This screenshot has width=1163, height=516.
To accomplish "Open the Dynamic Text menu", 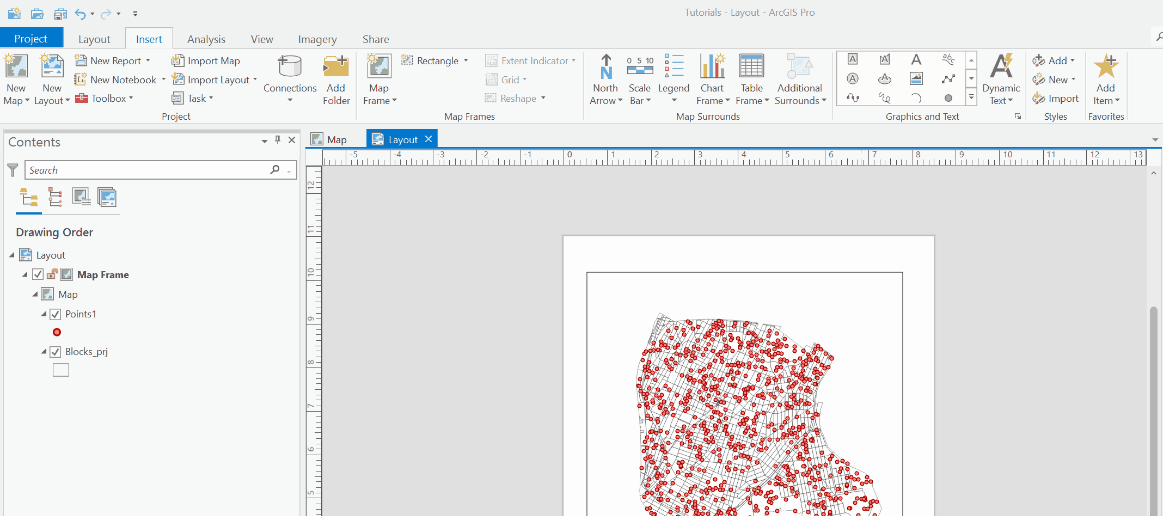I will point(1001,79).
